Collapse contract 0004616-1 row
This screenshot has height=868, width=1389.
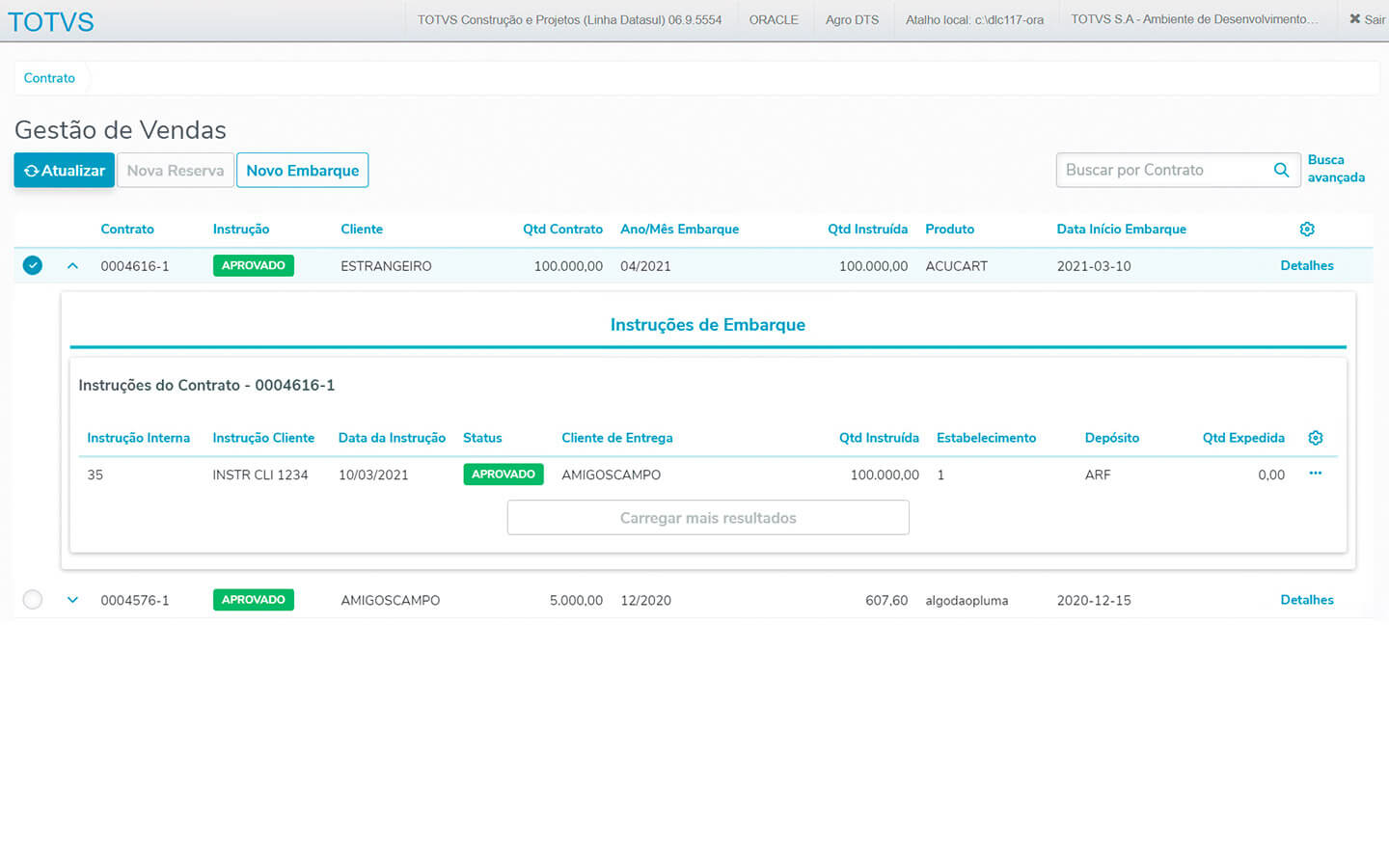point(72,266)
